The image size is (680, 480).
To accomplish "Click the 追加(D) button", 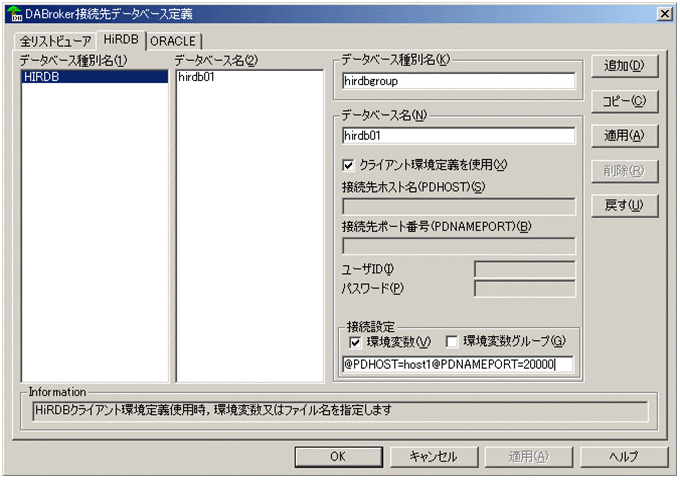I will click(x=624, y=66).
